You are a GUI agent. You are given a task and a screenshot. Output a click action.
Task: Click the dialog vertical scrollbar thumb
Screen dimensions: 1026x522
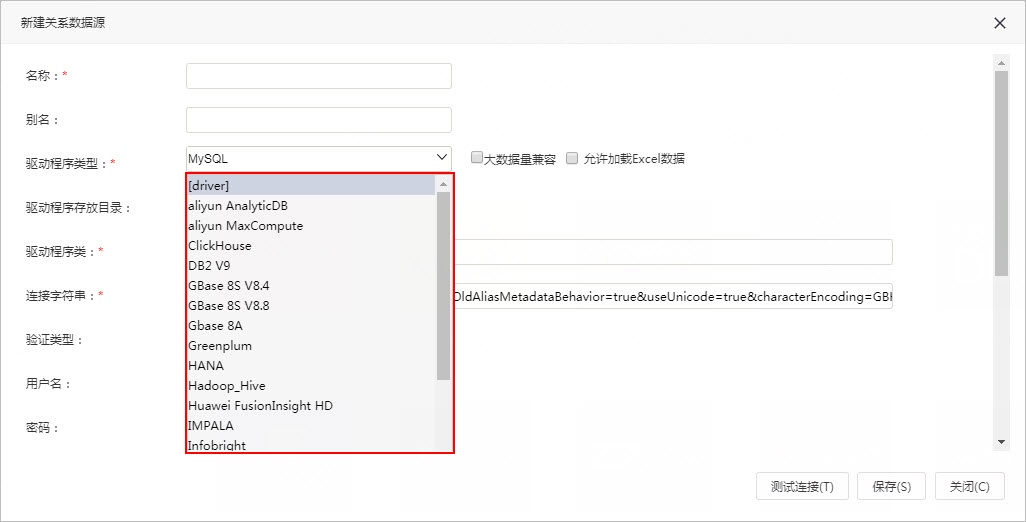point(1001,173)
